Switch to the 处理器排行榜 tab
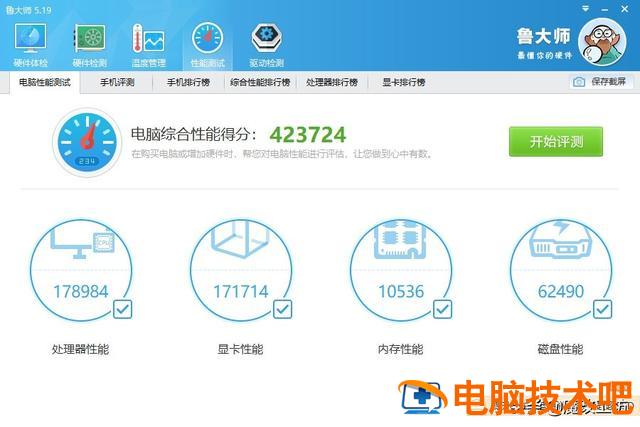Image resolution: width=640 pixels, height=427 pixels. 332,82
